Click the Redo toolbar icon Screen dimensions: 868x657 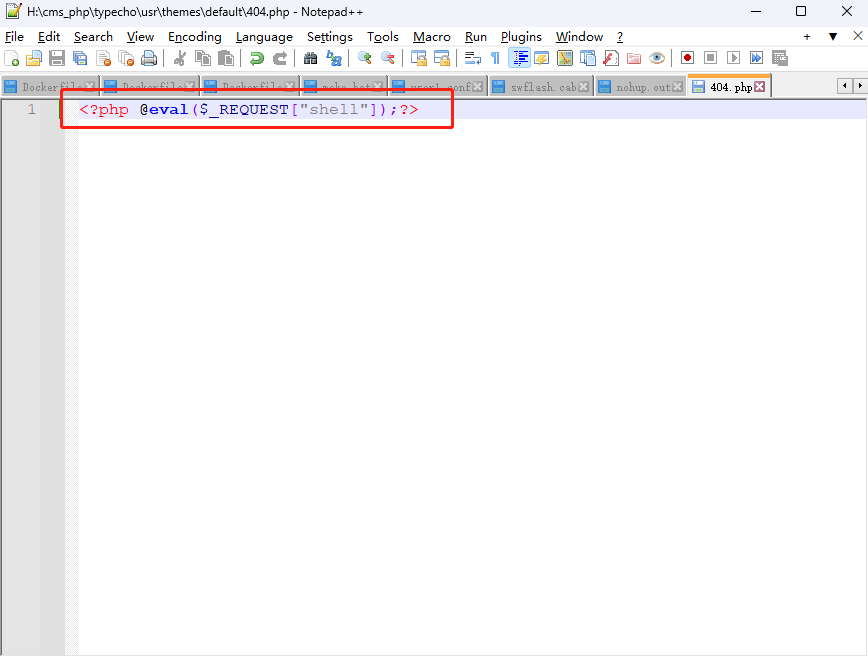click(x=280, y=58)
